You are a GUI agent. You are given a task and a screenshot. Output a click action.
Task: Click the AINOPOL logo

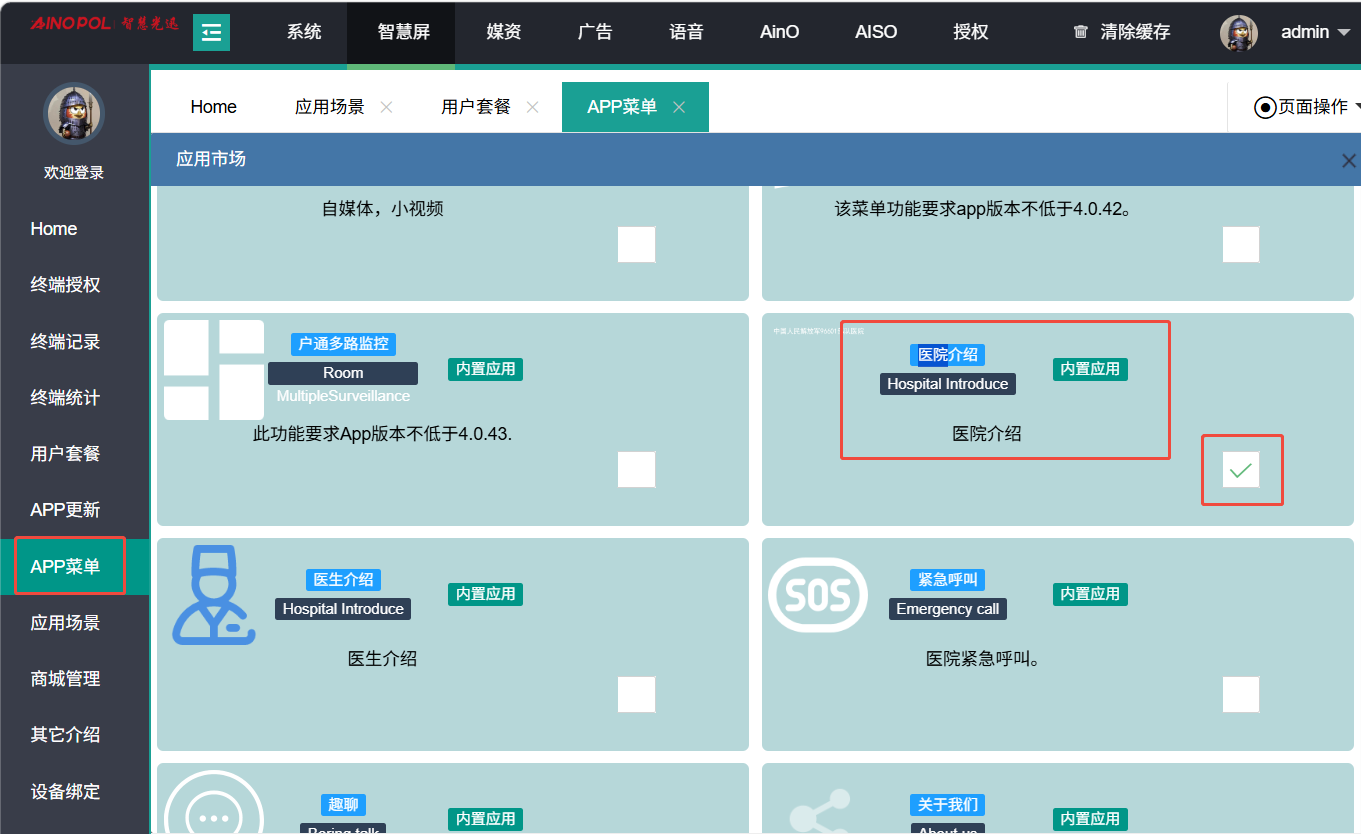pyautogui.click(x=104, y=23)
